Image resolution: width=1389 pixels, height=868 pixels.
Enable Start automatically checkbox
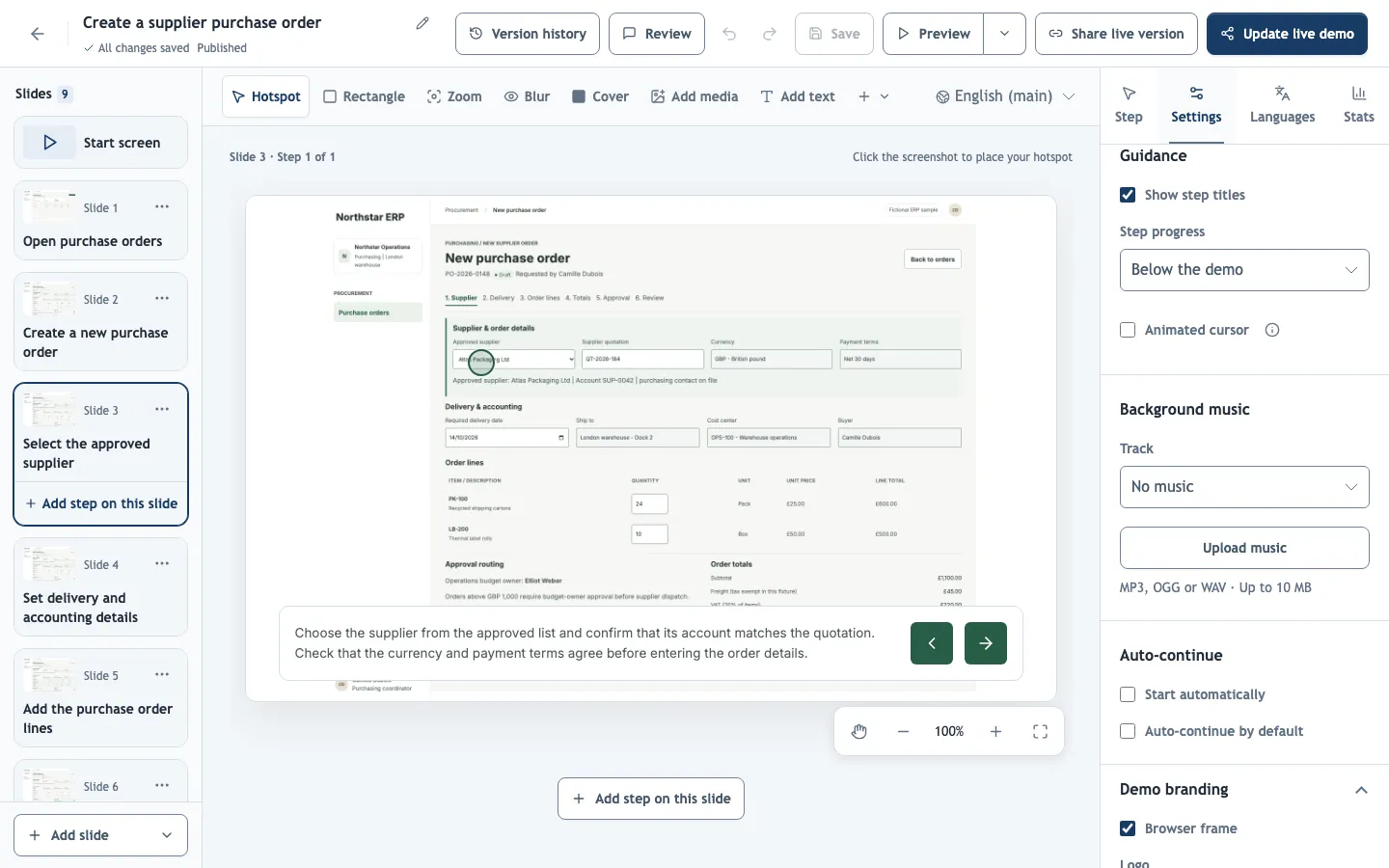click(x=1128, y=694)
